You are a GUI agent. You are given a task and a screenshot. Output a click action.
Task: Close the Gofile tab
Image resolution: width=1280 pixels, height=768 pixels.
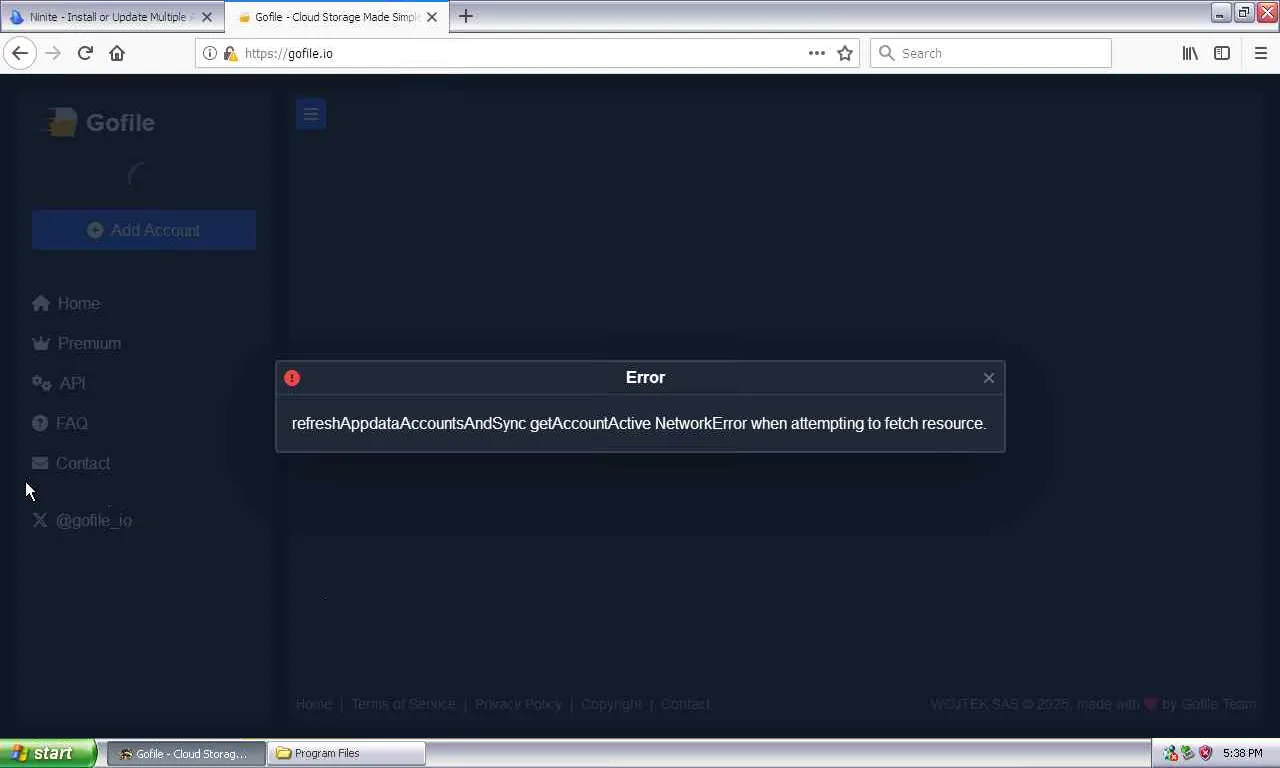click(x=432, y=17)
